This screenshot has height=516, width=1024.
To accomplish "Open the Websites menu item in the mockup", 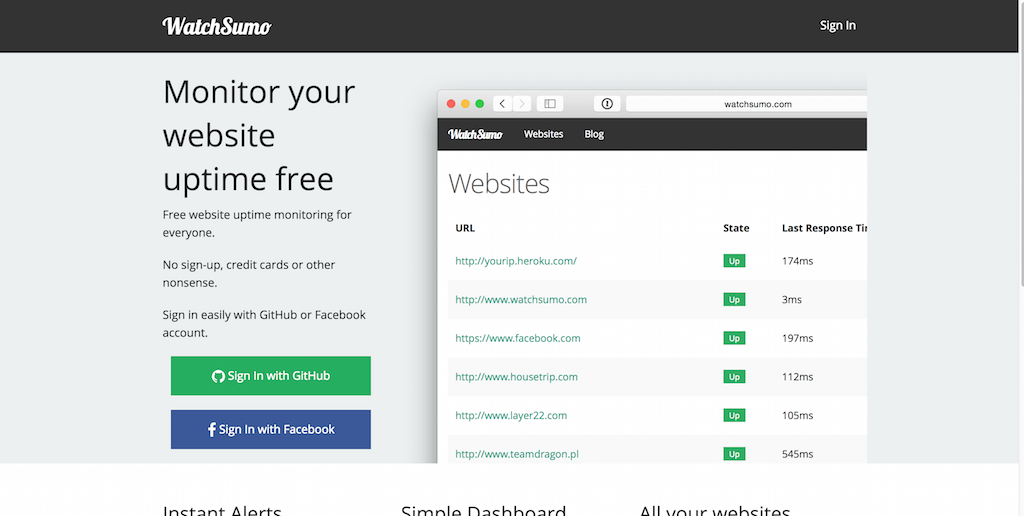I will (x=543, y=134).
